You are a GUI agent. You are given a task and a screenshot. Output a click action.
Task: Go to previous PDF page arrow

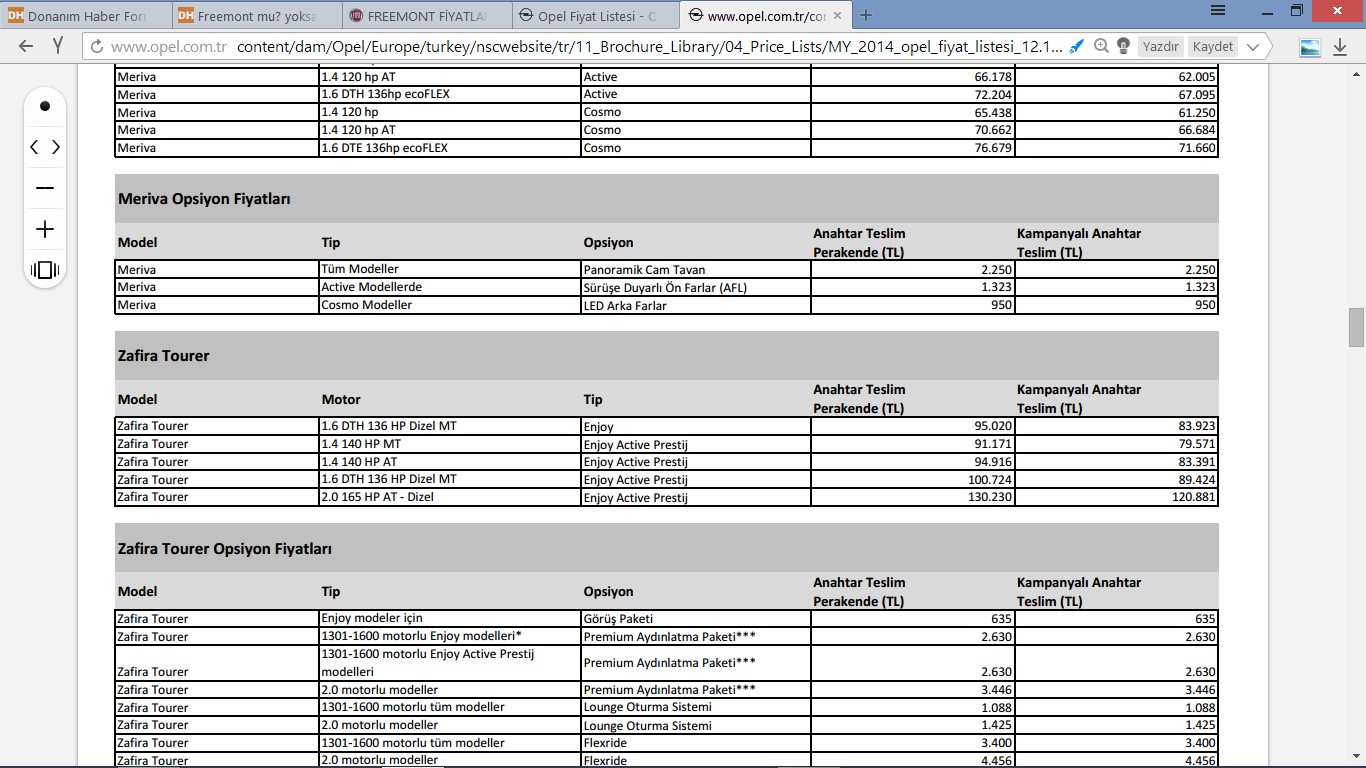pyautogui.click(x=35, y=147)
